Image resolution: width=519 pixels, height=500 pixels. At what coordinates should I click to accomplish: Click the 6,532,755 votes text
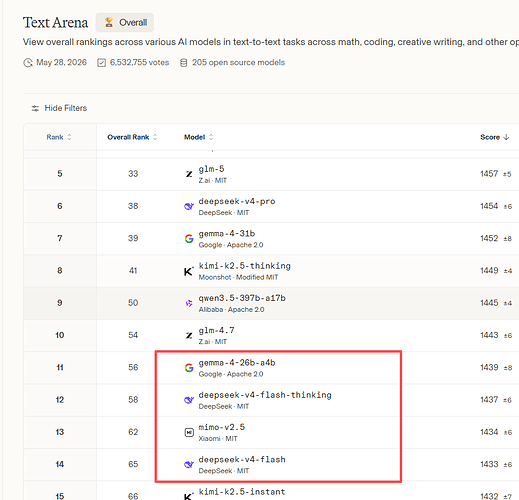139,63
